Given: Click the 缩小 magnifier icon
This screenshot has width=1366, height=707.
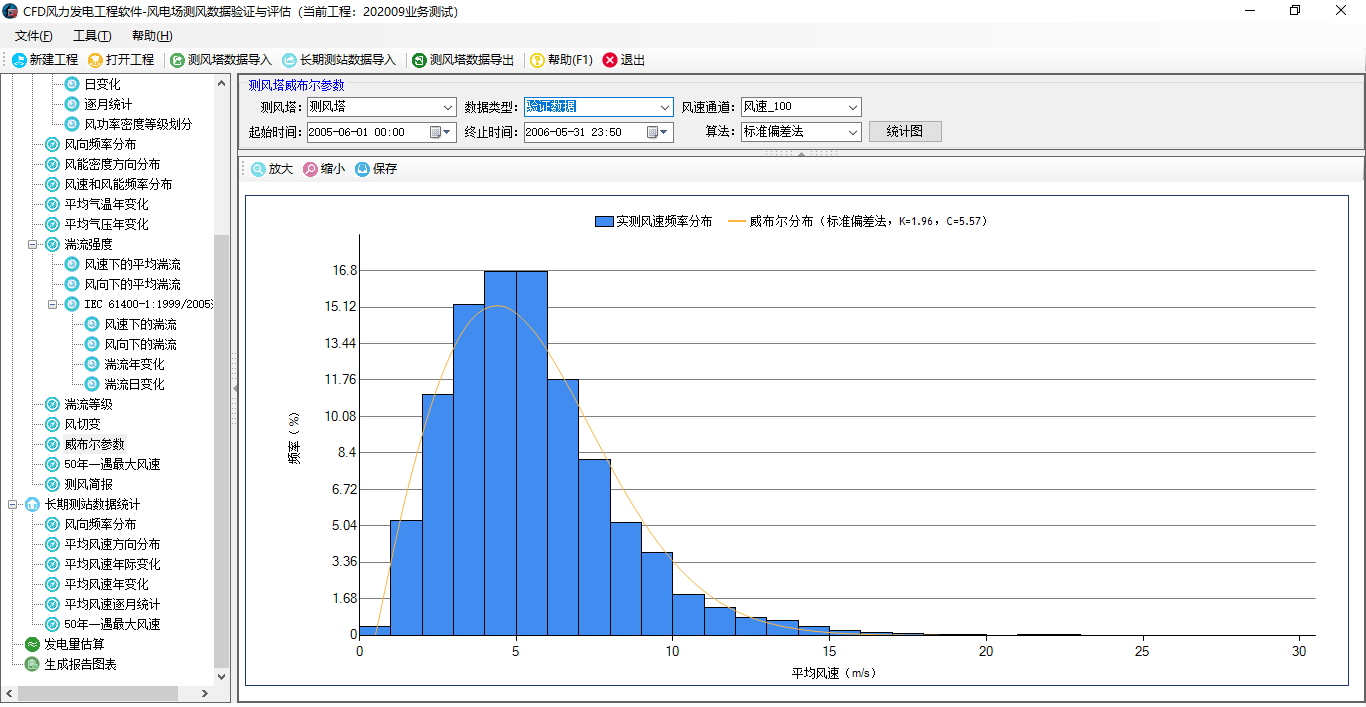Looking at the screenshot, I should coord(311,169).
